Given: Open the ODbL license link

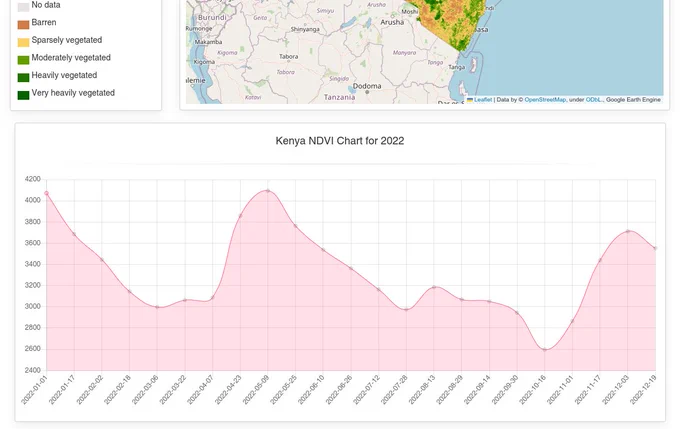Looking at the screenshot, I should point(594,100).
